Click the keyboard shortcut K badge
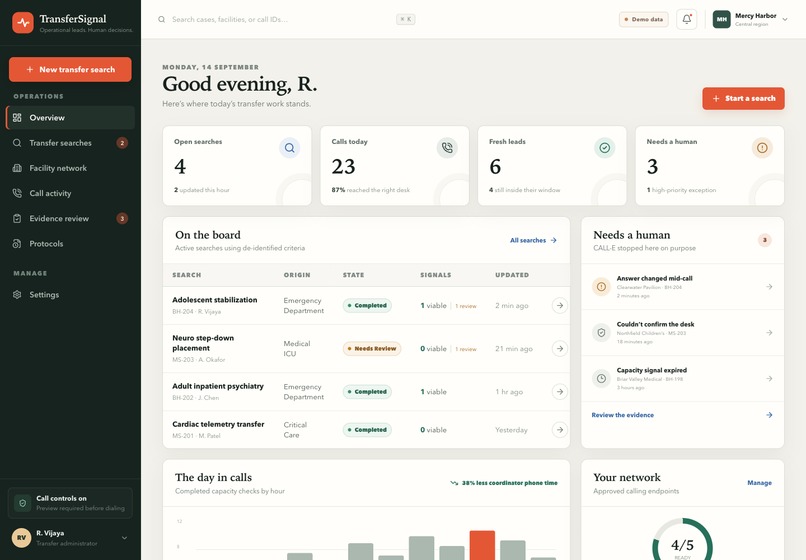 pyautogui.click(x=406, y=20)
